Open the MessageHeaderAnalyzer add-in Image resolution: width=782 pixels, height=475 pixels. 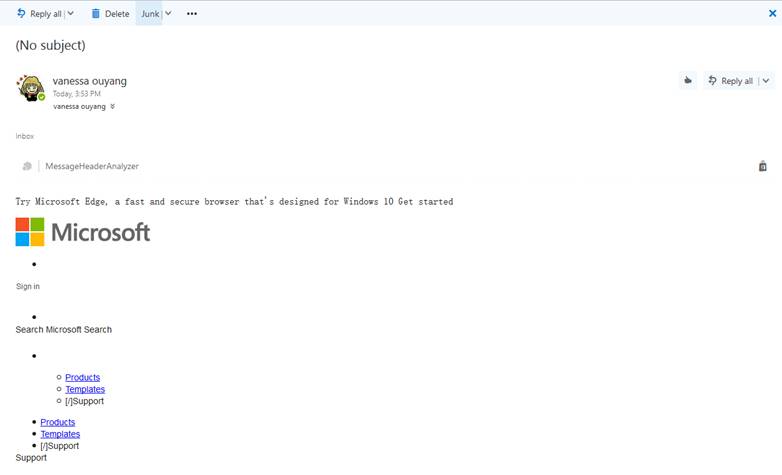(92, 166)
